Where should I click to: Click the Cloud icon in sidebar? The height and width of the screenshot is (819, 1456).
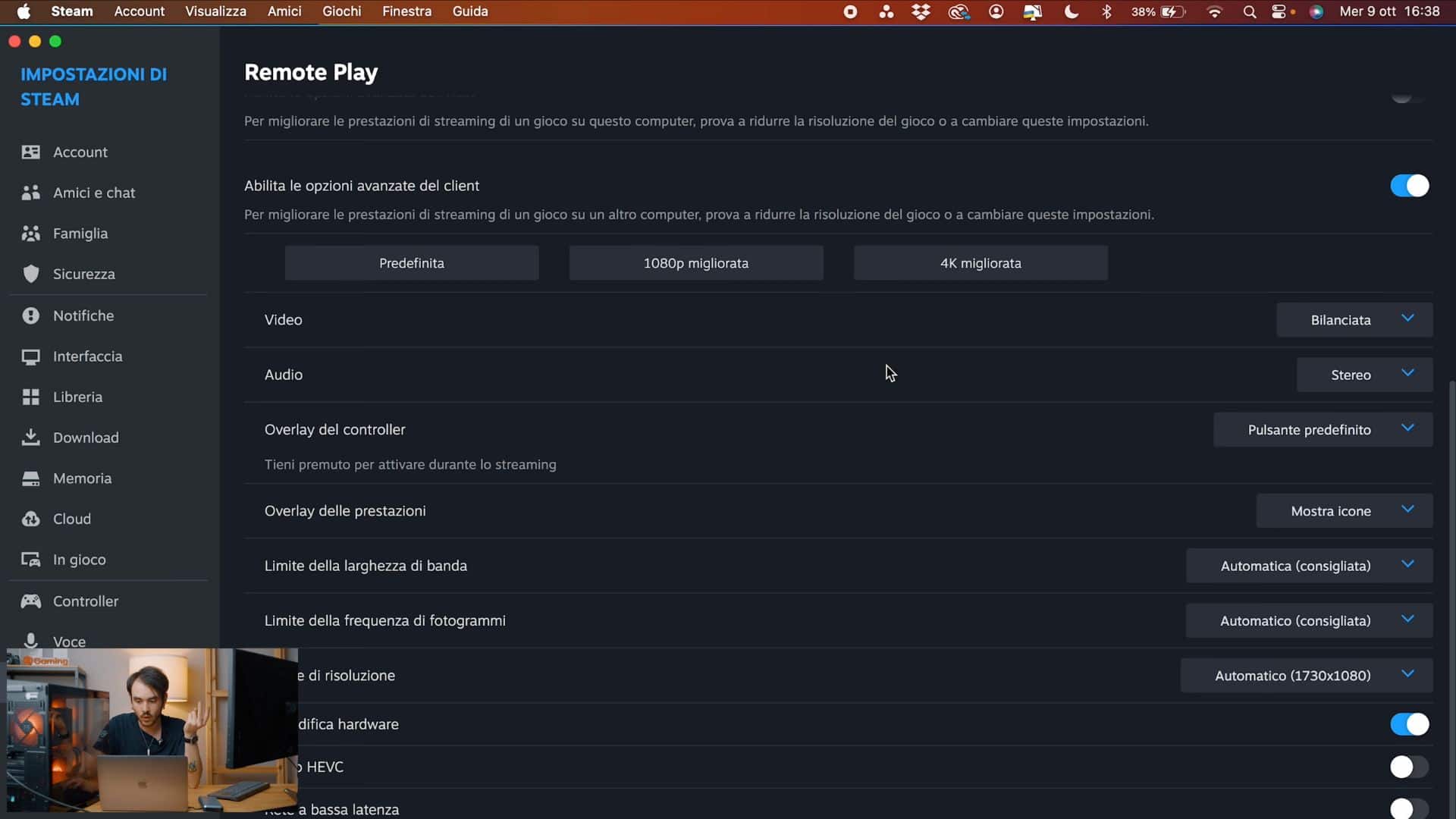(x=30, y=519)
